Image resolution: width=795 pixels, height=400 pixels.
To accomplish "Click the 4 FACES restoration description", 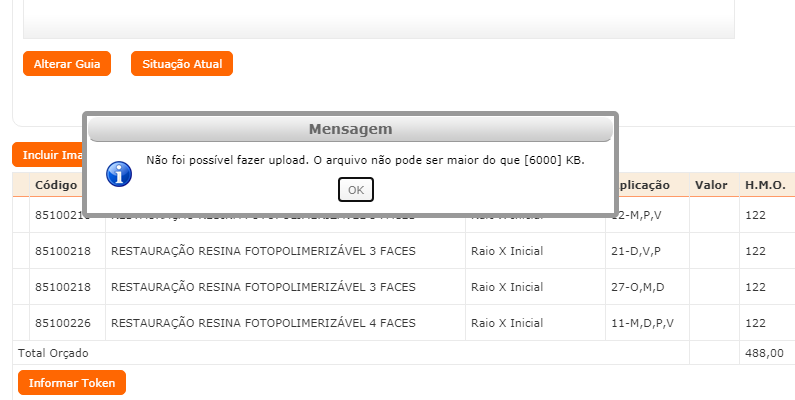I will [x=263, y=323].
